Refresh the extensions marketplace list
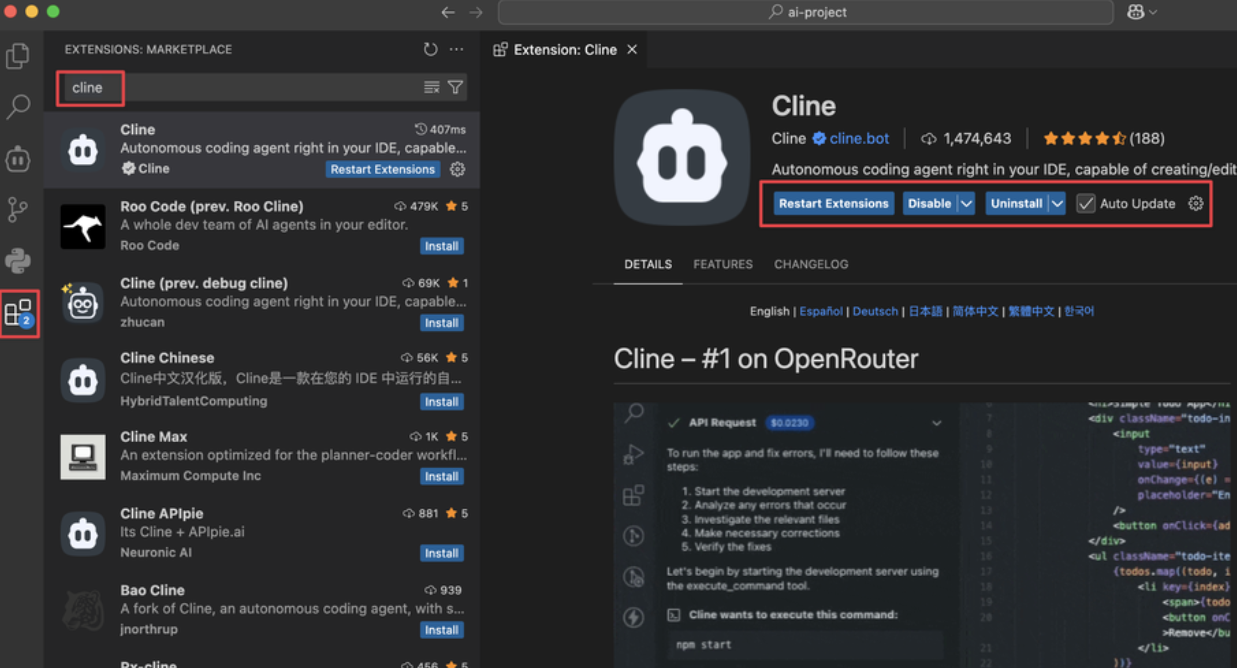This screenshot has height=668, width=1237. (x=430, y=49)
